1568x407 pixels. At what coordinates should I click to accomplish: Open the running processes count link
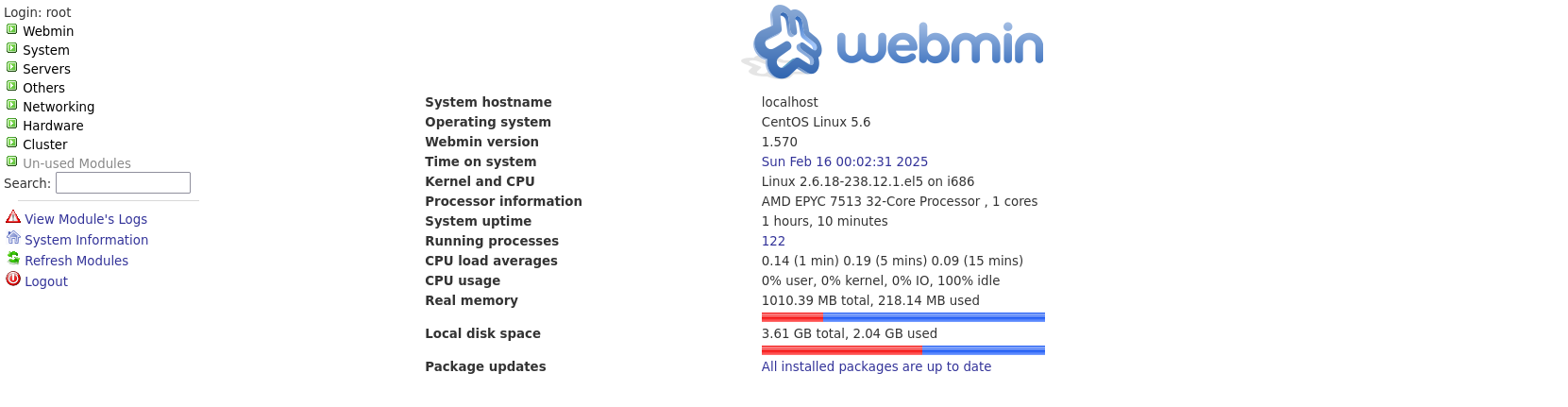click(x=773, y=241)
